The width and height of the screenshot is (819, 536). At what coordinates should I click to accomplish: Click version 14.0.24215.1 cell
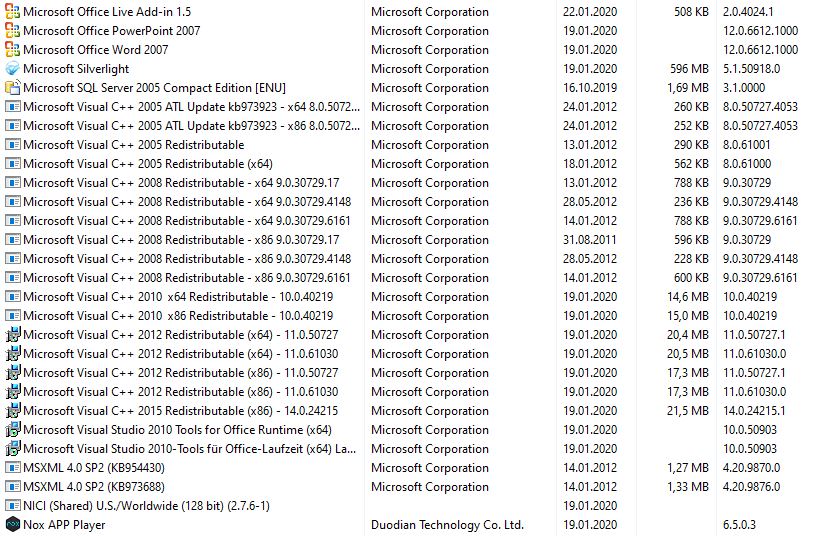click(x=754, y=411)
